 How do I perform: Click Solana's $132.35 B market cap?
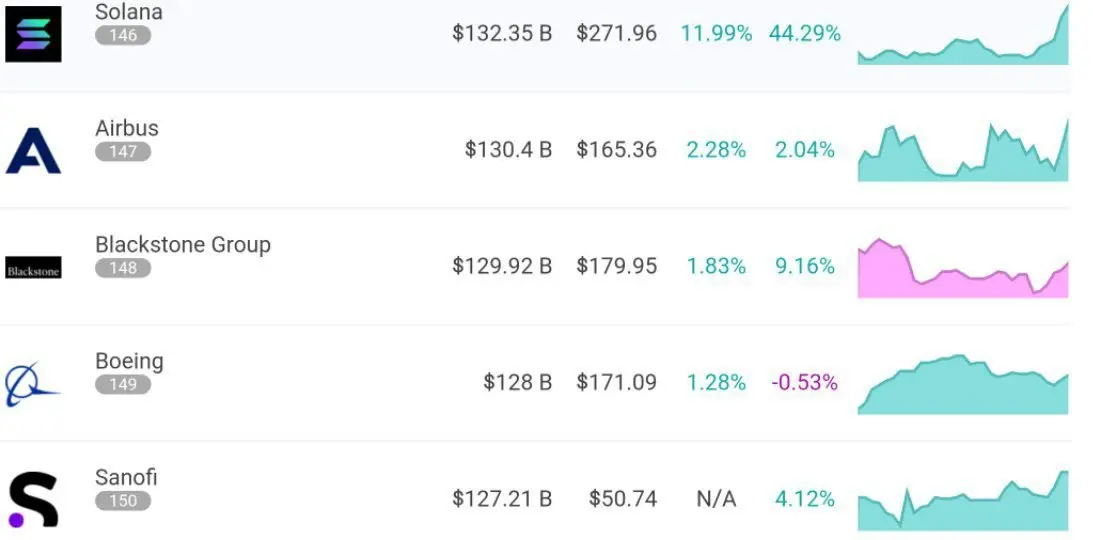click(502, 33)
